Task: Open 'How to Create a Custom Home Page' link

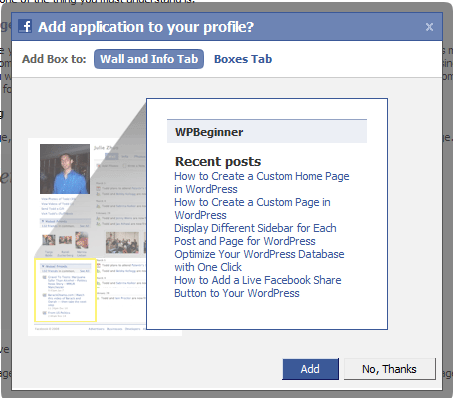Action: pos(262,182)
